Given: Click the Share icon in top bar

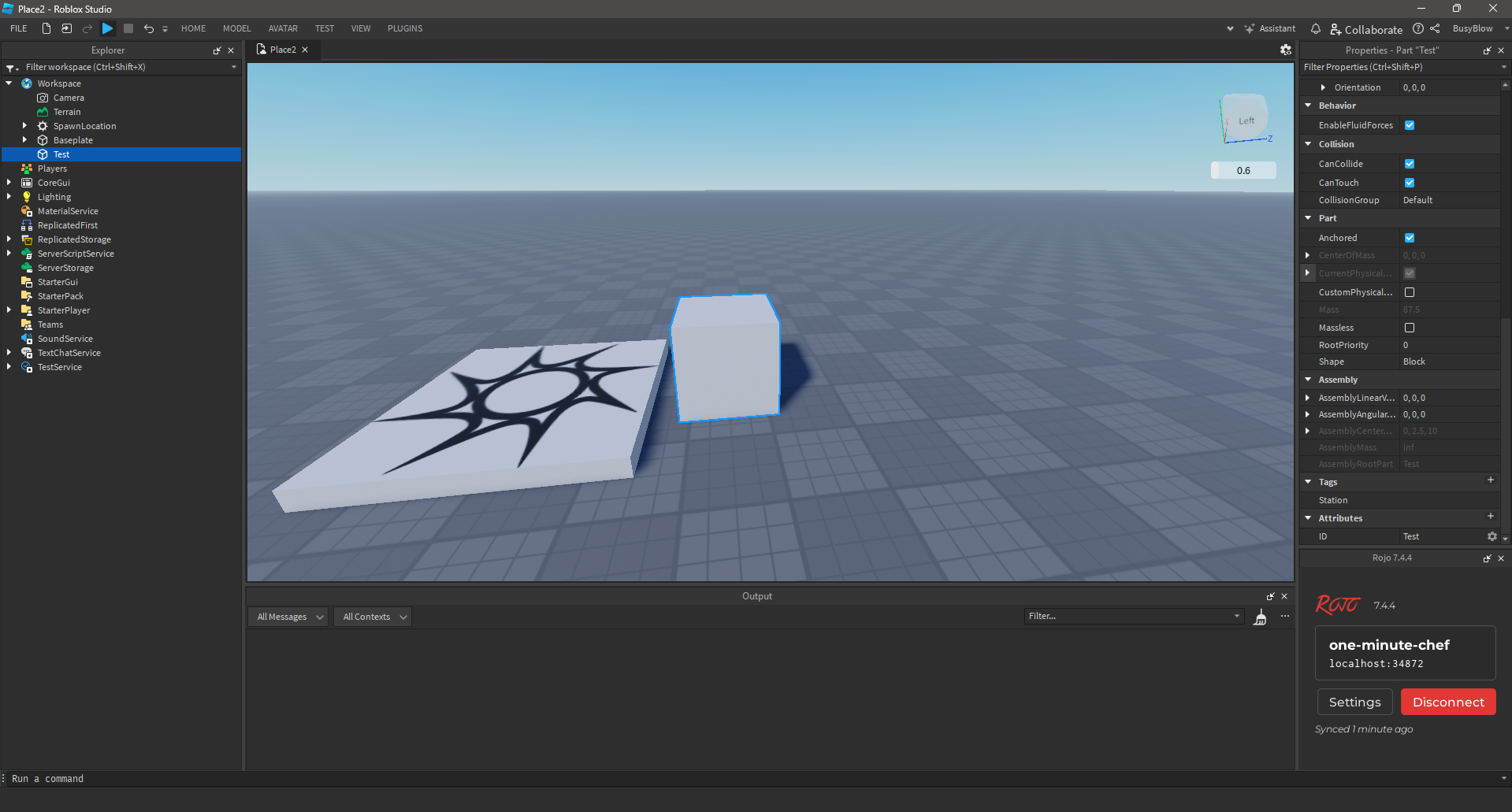Looking at the screenshot, I should pos(1435,28).
